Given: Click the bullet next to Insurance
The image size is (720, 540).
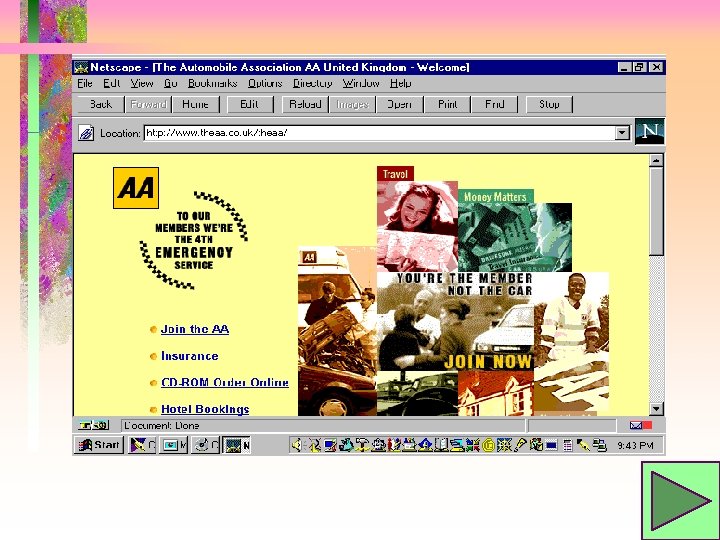Looking at the screenshot, I should pyautogui.click(x=153, y=356).
